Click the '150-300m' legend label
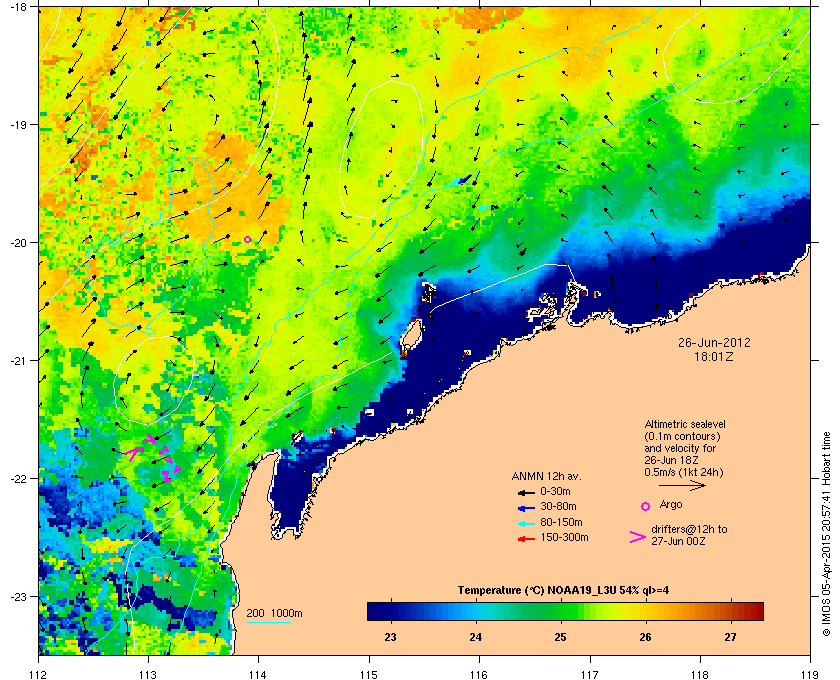 (x=564, y=537)
